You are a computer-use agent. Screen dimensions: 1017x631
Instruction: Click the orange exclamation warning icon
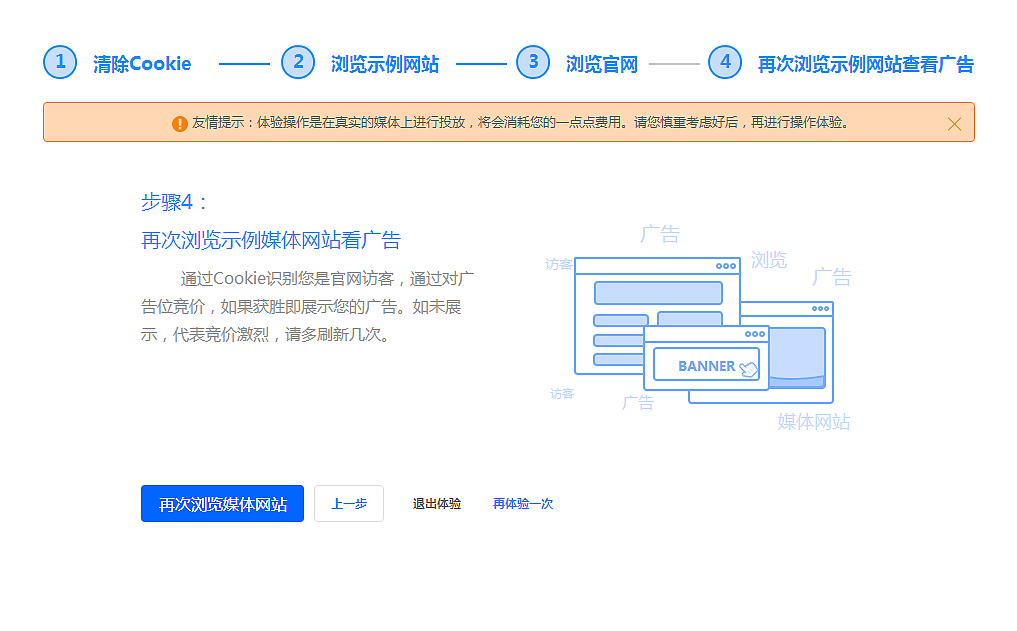tap(180, 123)
